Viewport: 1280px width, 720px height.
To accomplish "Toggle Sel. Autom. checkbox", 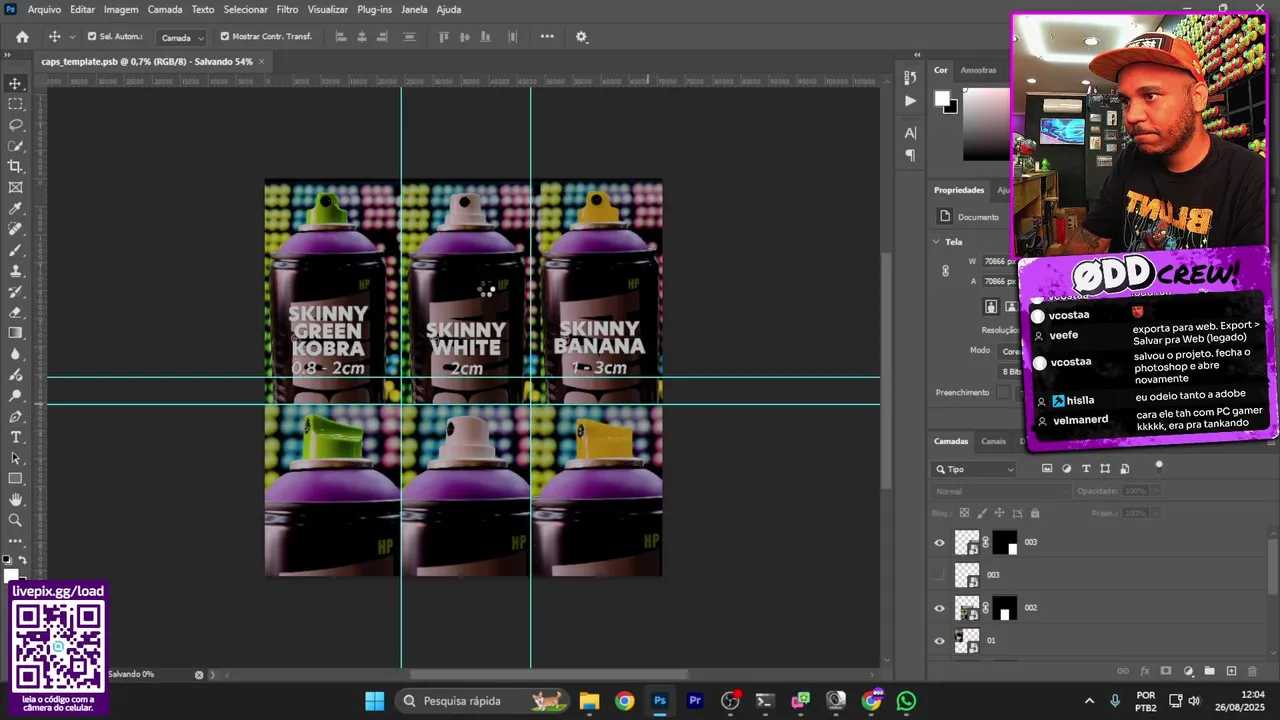I will pos(92,37).
